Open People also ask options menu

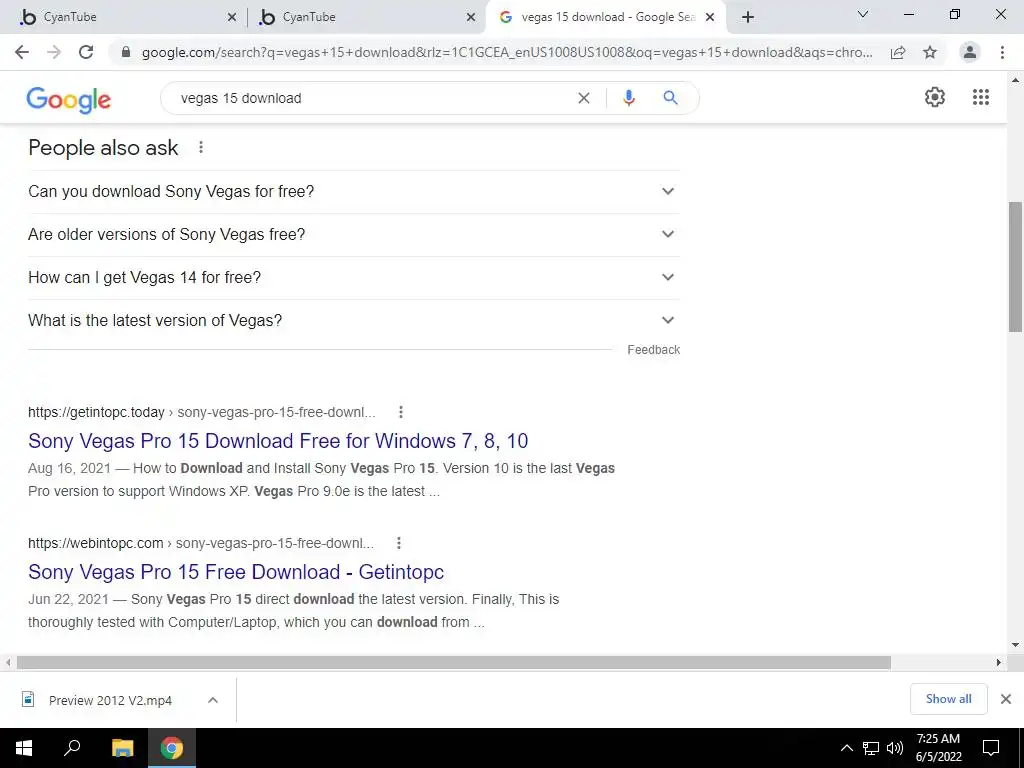pos(200,148)
